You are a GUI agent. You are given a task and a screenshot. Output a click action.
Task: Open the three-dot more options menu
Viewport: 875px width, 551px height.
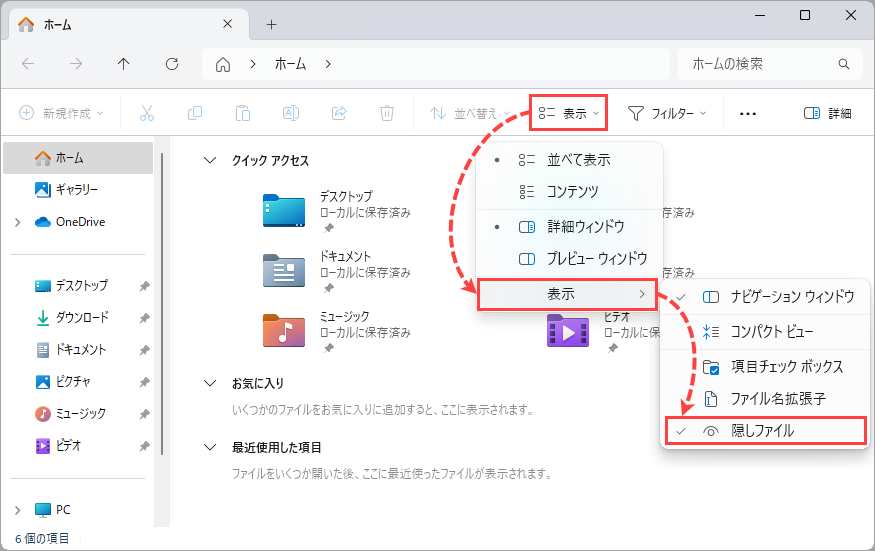(x=748, y=114)
